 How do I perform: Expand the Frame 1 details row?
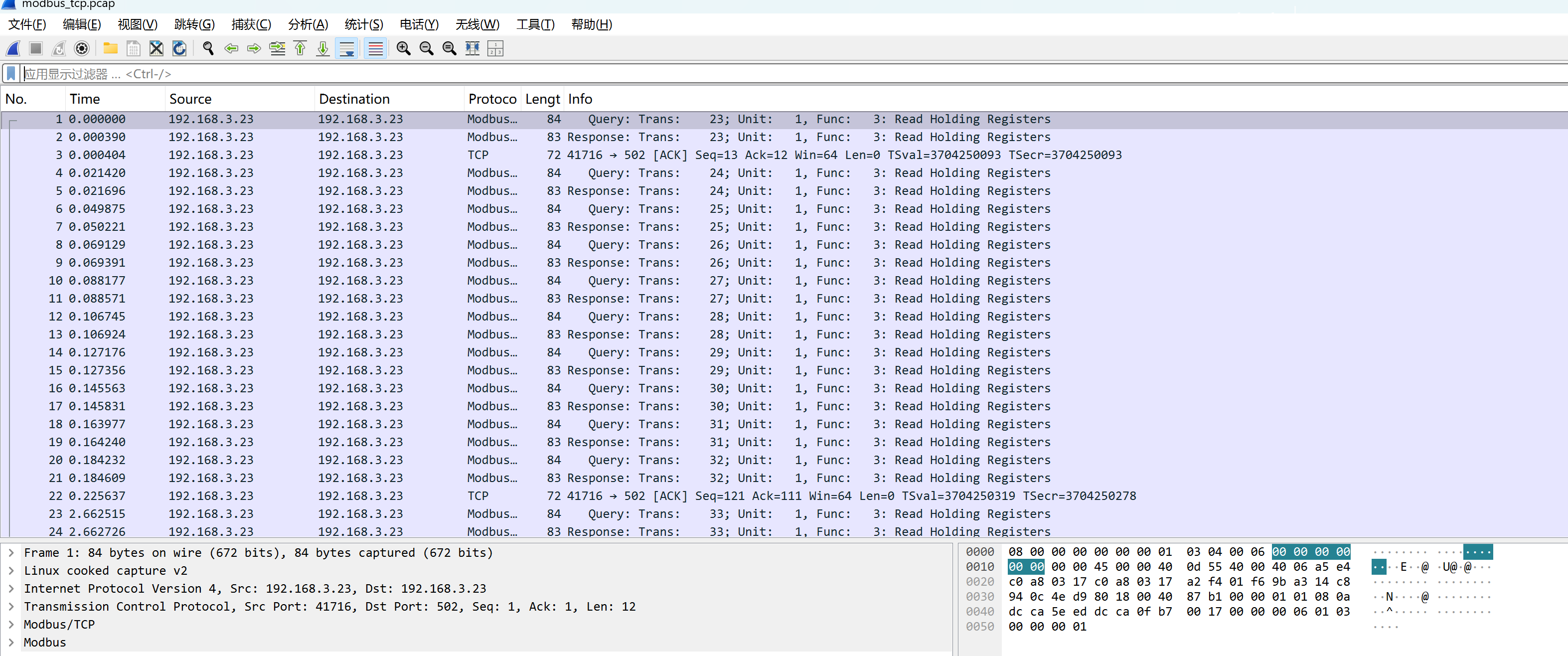11,553
